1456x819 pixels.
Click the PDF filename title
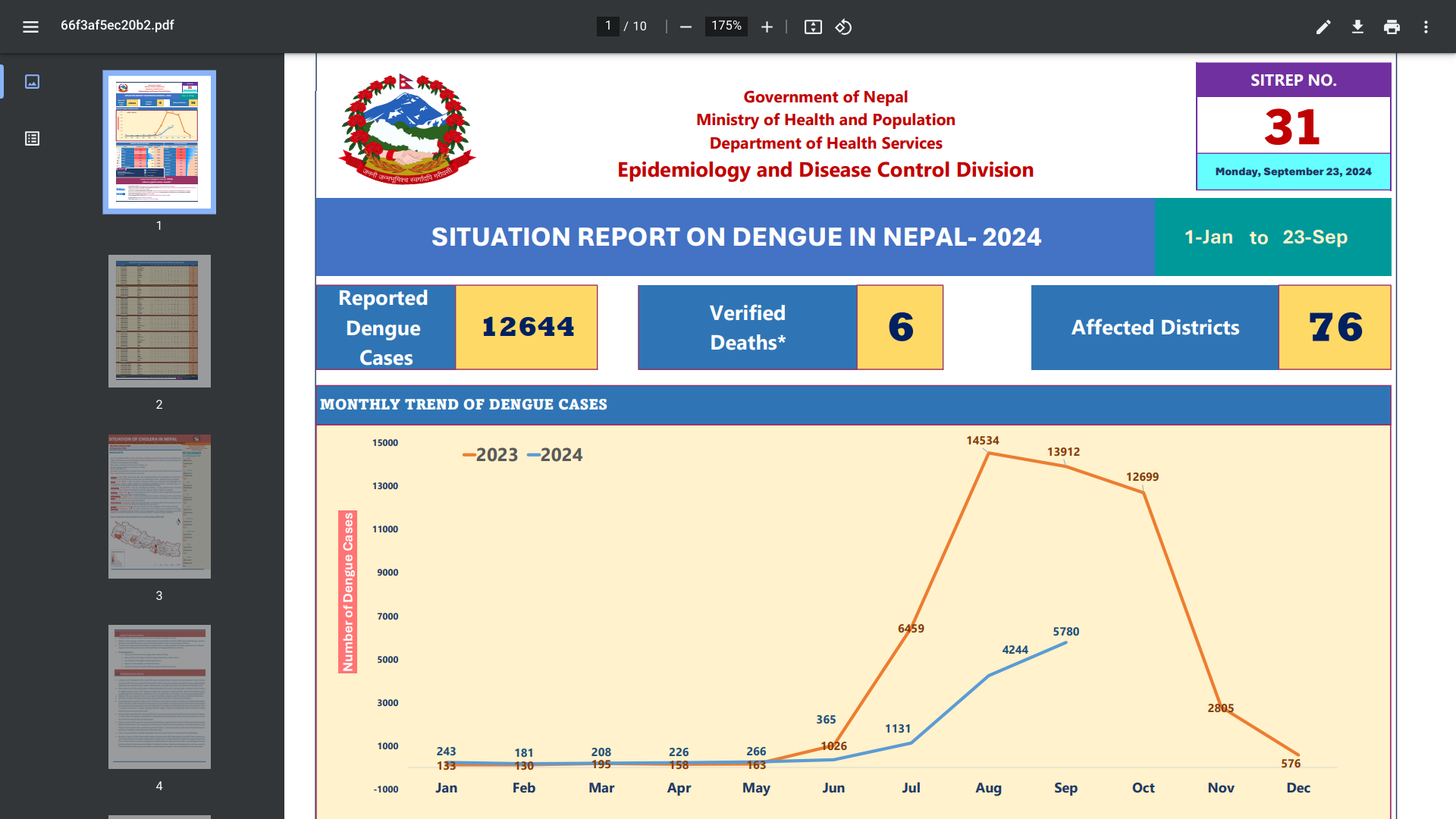point(118,25)
